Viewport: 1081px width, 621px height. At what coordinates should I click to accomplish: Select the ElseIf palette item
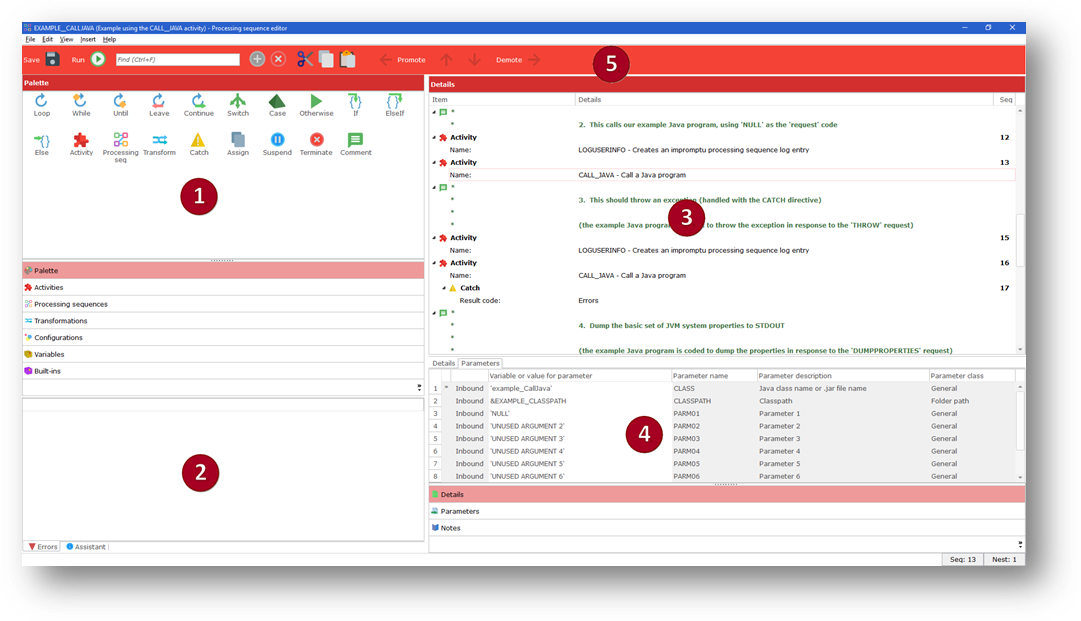coord(394,105)
